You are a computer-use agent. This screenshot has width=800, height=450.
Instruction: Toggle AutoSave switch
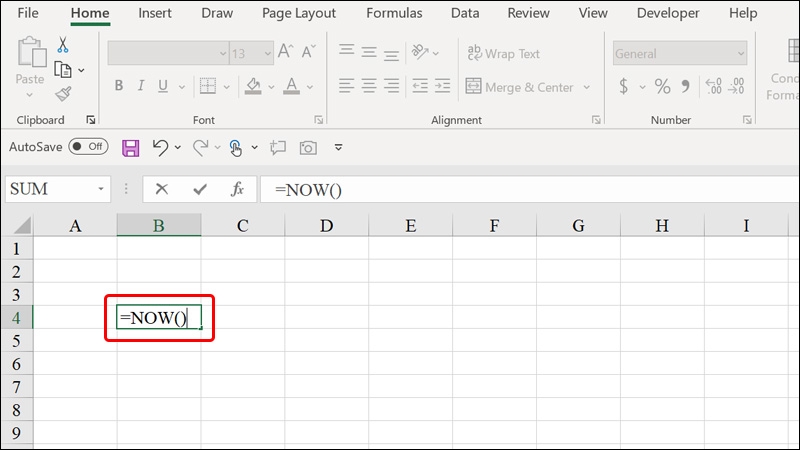pos(88,146)
